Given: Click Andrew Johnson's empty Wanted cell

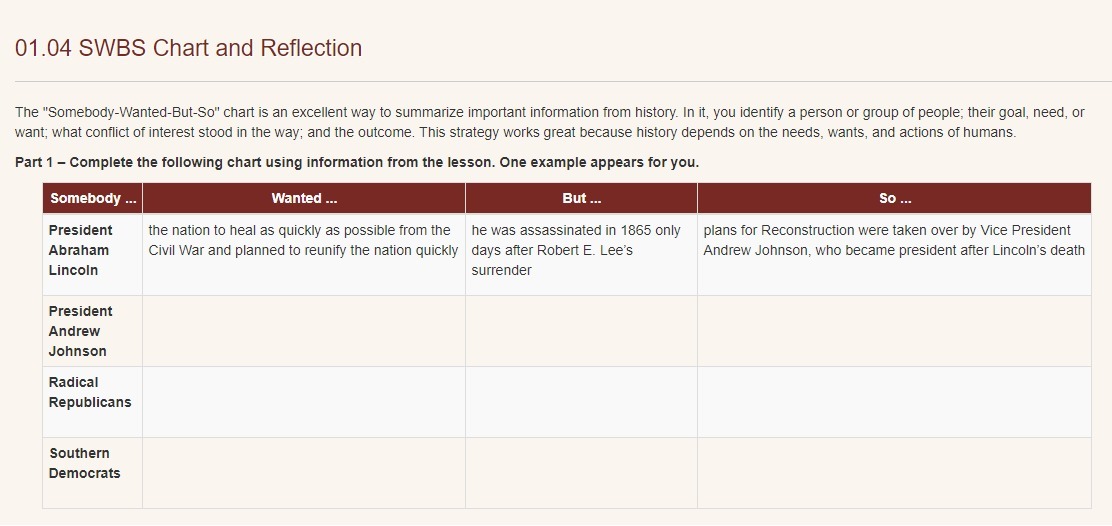Looking at the screenshot, I should point(304,331).
